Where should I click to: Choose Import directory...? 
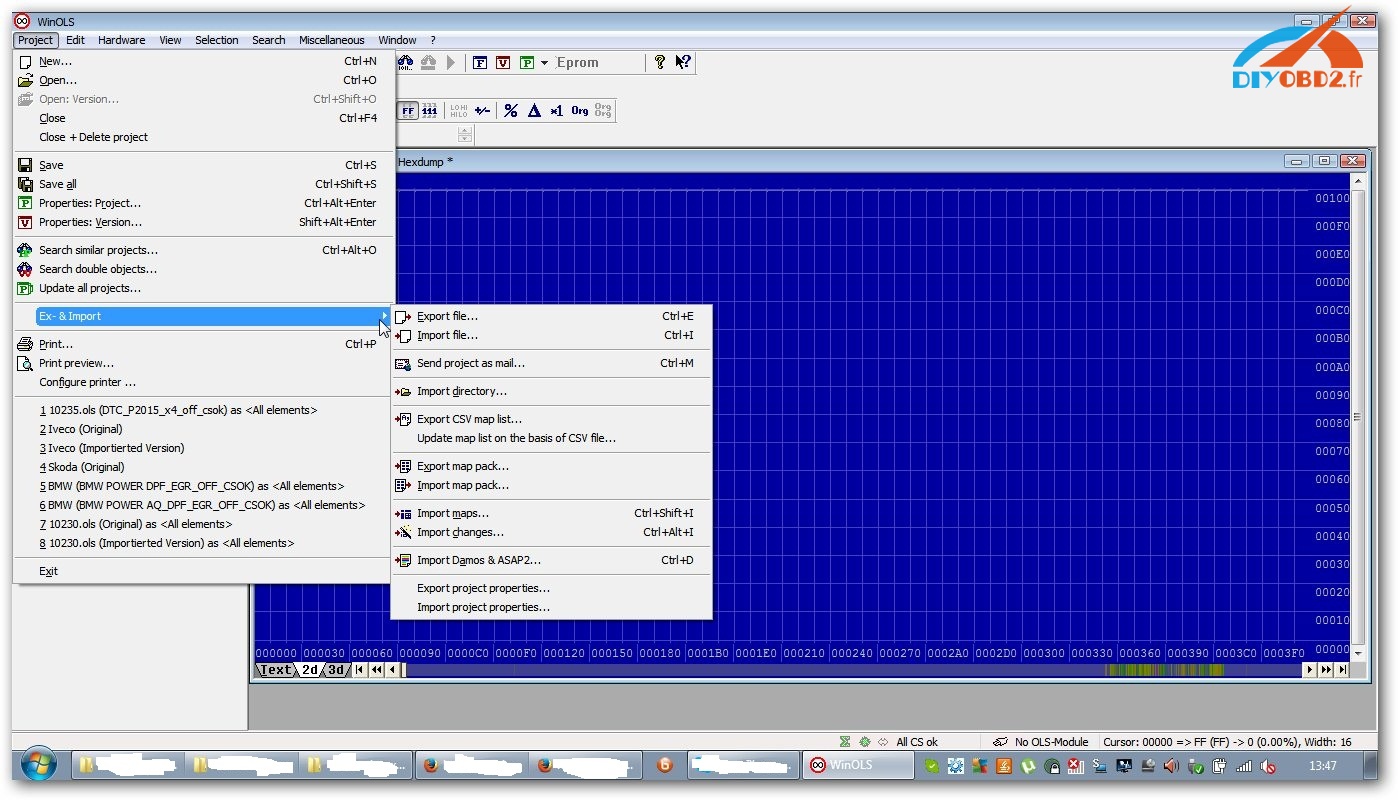[x=551, y=391]
